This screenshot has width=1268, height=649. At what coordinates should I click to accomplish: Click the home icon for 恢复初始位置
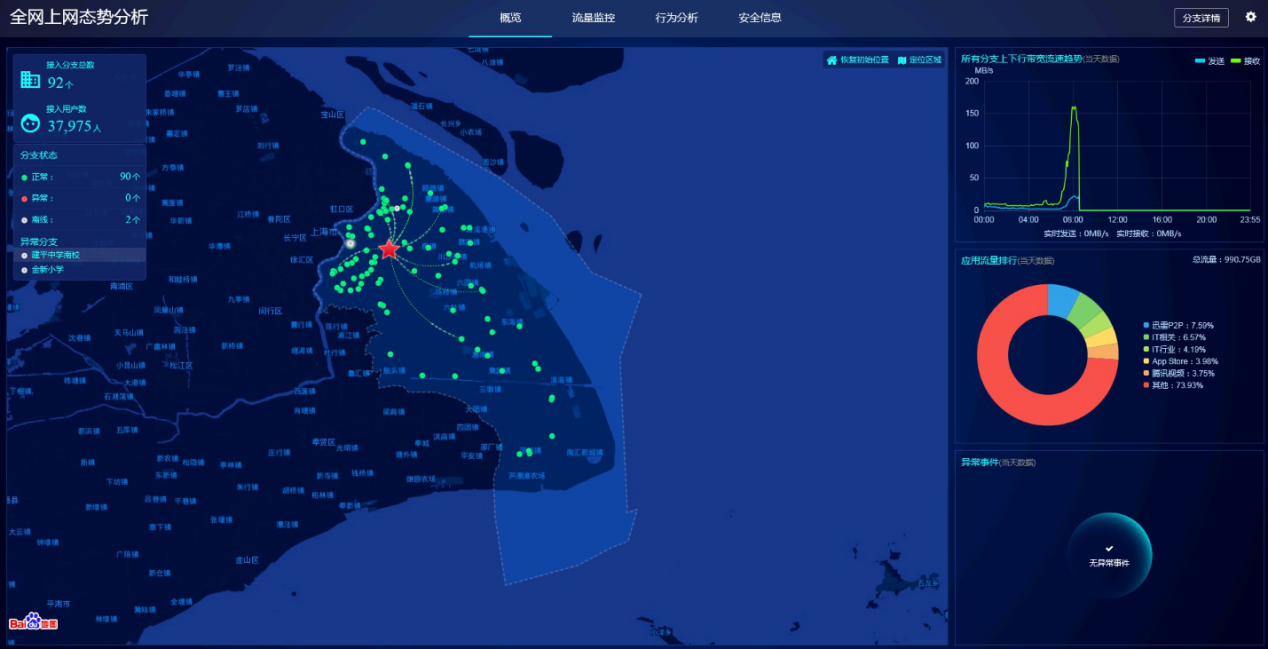(831, 60)
